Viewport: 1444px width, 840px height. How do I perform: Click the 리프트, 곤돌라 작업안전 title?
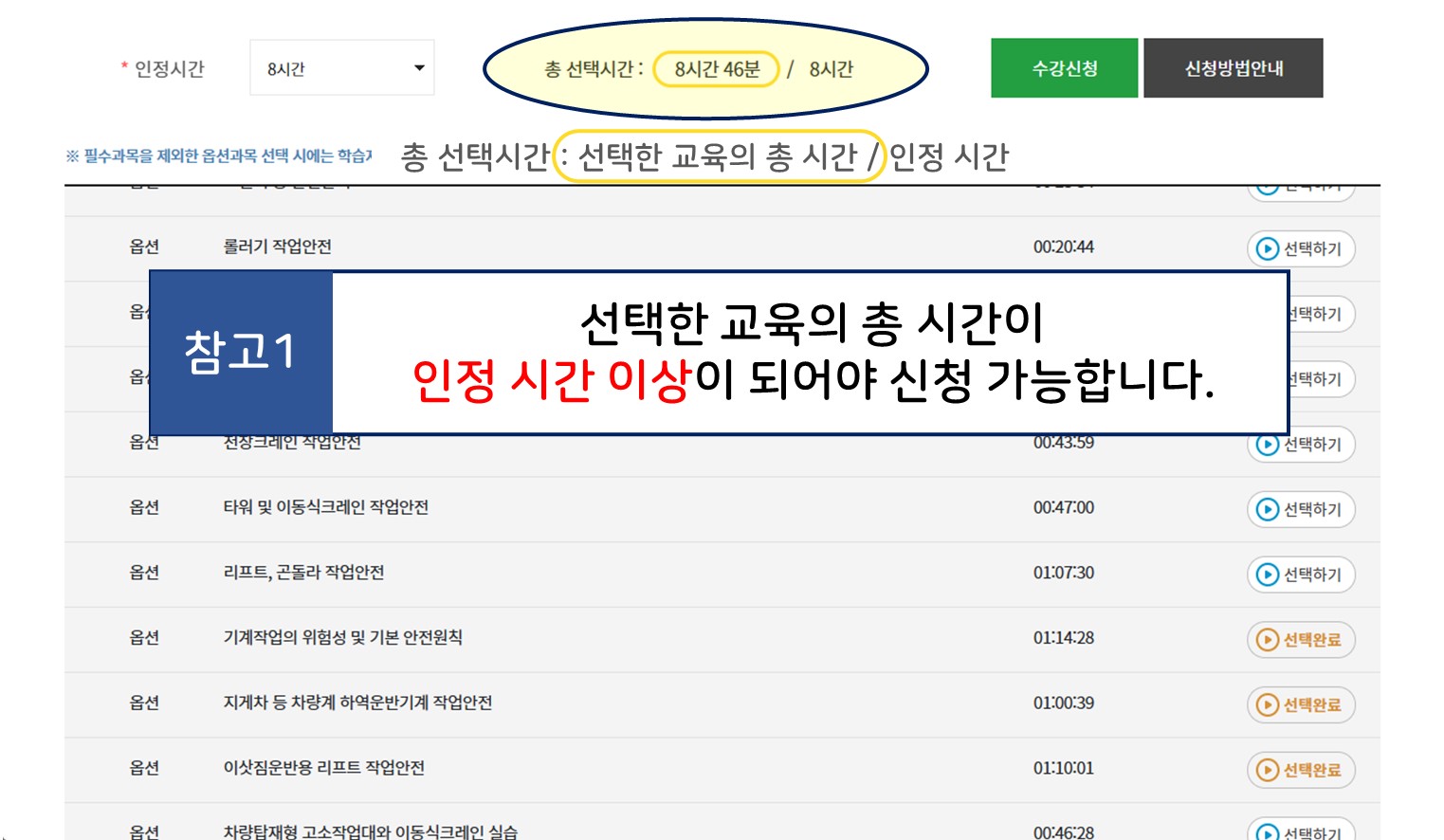303,572
